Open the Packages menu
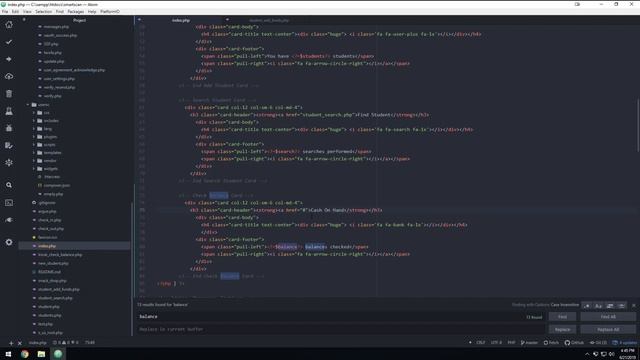Viewport: 640px width, 360px height. click(76, 11)
